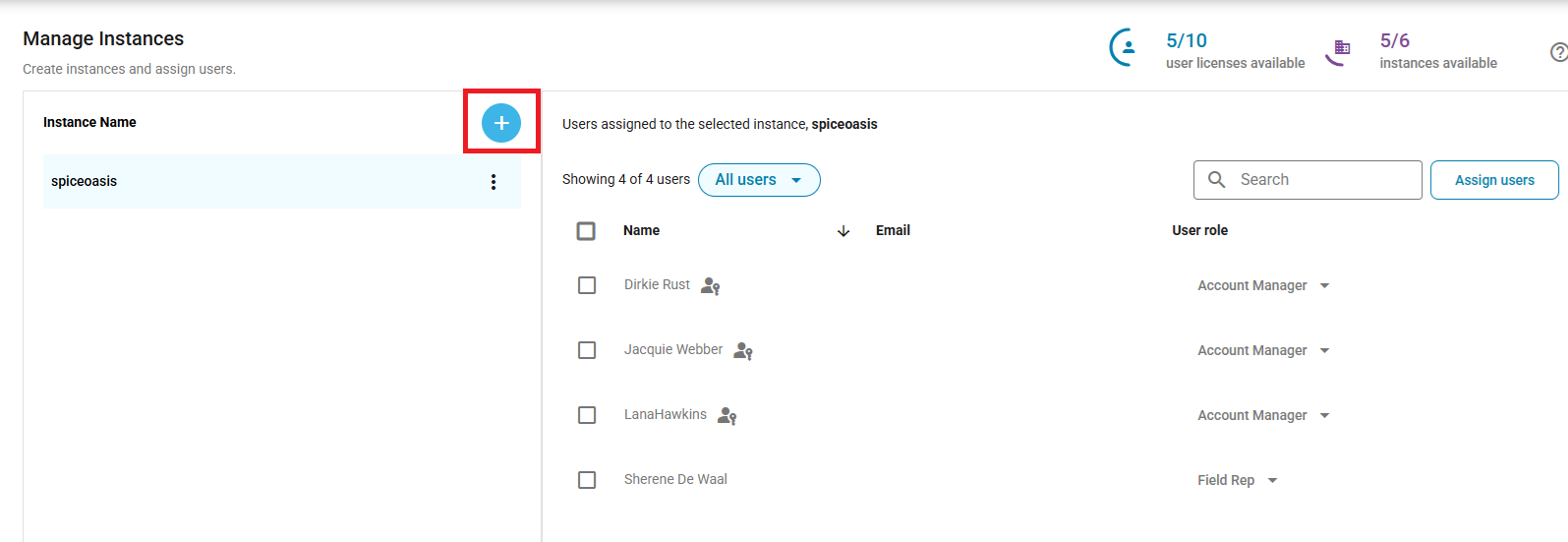
Task: Click the admin key icon beside Jacquie Webber
Action: [743, 351]
